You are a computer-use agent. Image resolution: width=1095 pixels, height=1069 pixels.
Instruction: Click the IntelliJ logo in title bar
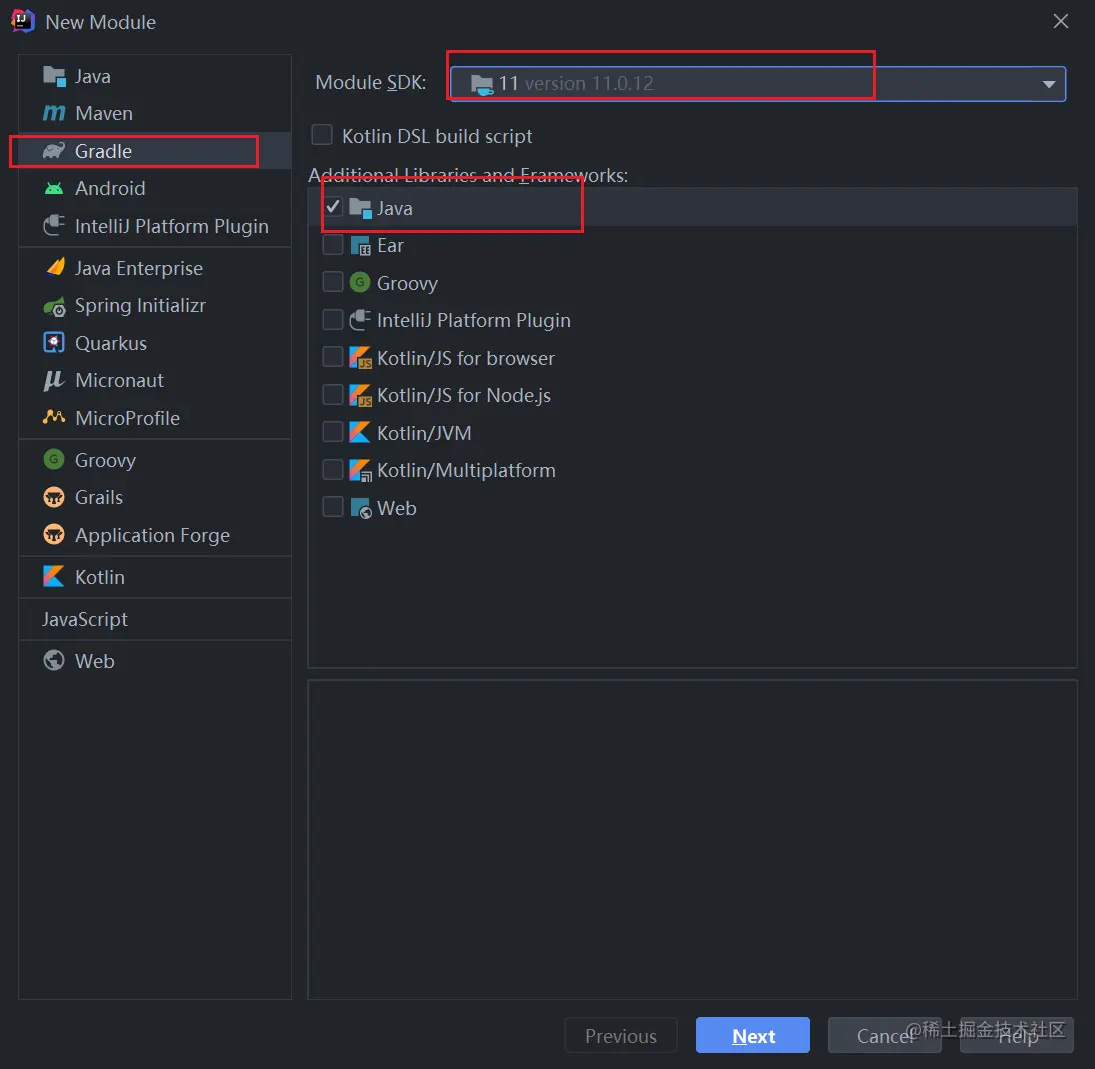23,21
